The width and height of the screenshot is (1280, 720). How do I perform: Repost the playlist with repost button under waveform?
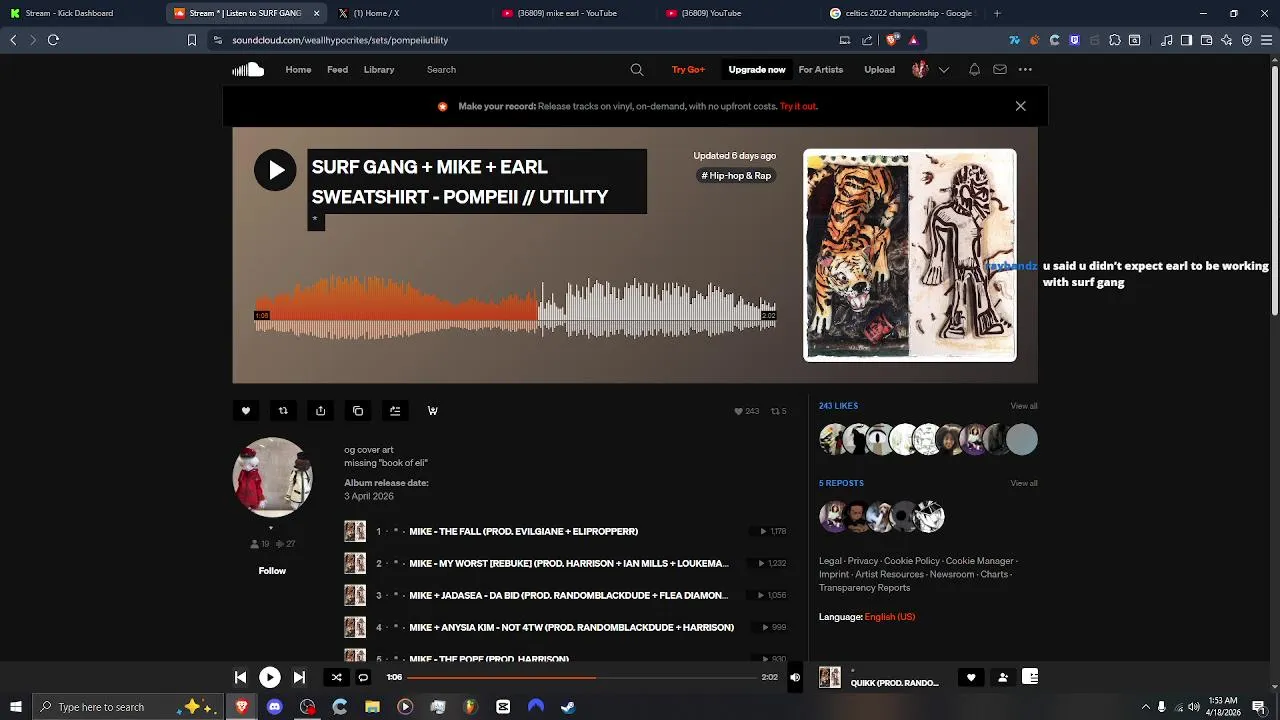coord(283,411)
